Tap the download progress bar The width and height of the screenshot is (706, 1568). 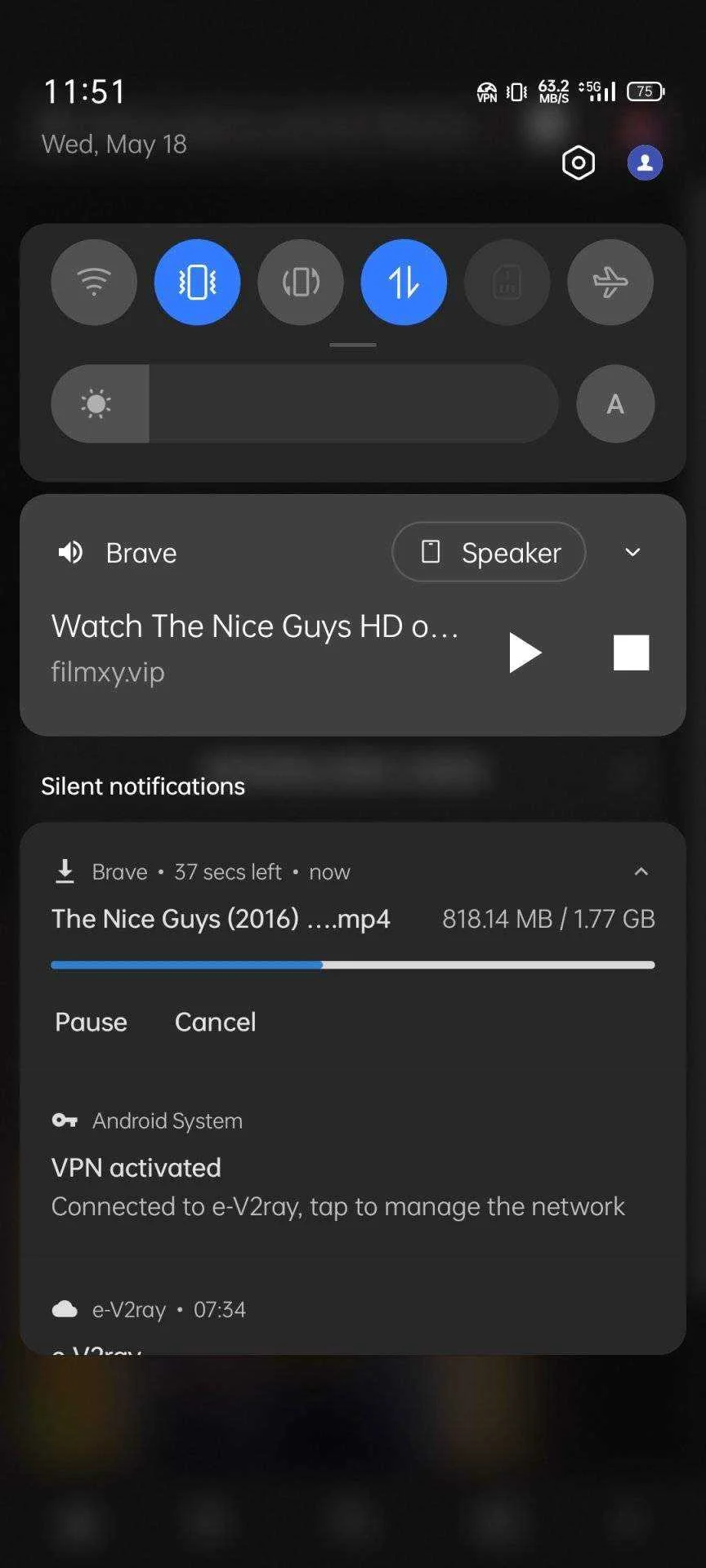pos(353,964)
